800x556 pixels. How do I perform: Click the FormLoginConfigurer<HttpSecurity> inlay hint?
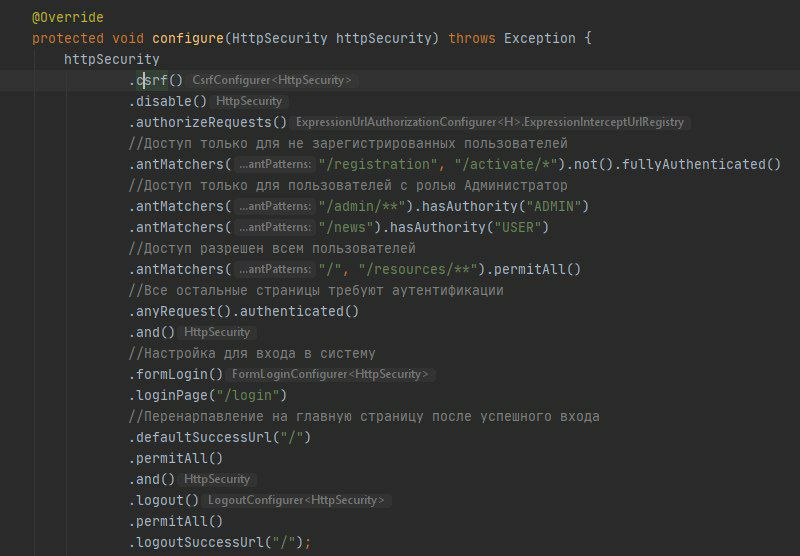point(330,374)
